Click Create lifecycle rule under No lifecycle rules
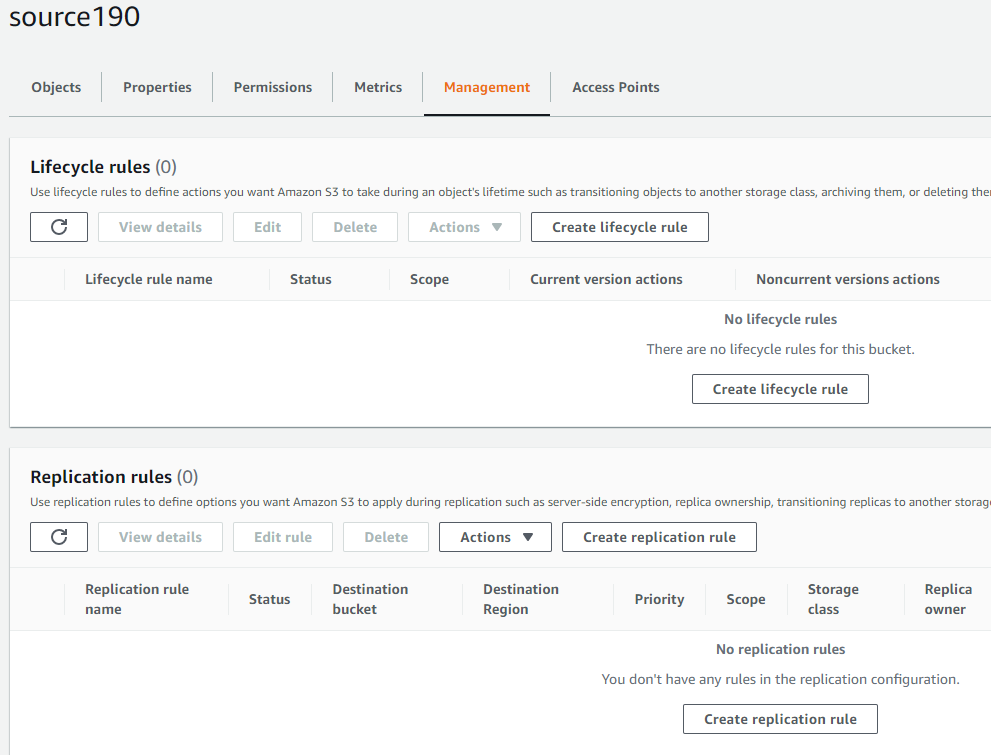The height and width of the screenshot is (755, 991). pyautogui.click(x=781, y=389)
